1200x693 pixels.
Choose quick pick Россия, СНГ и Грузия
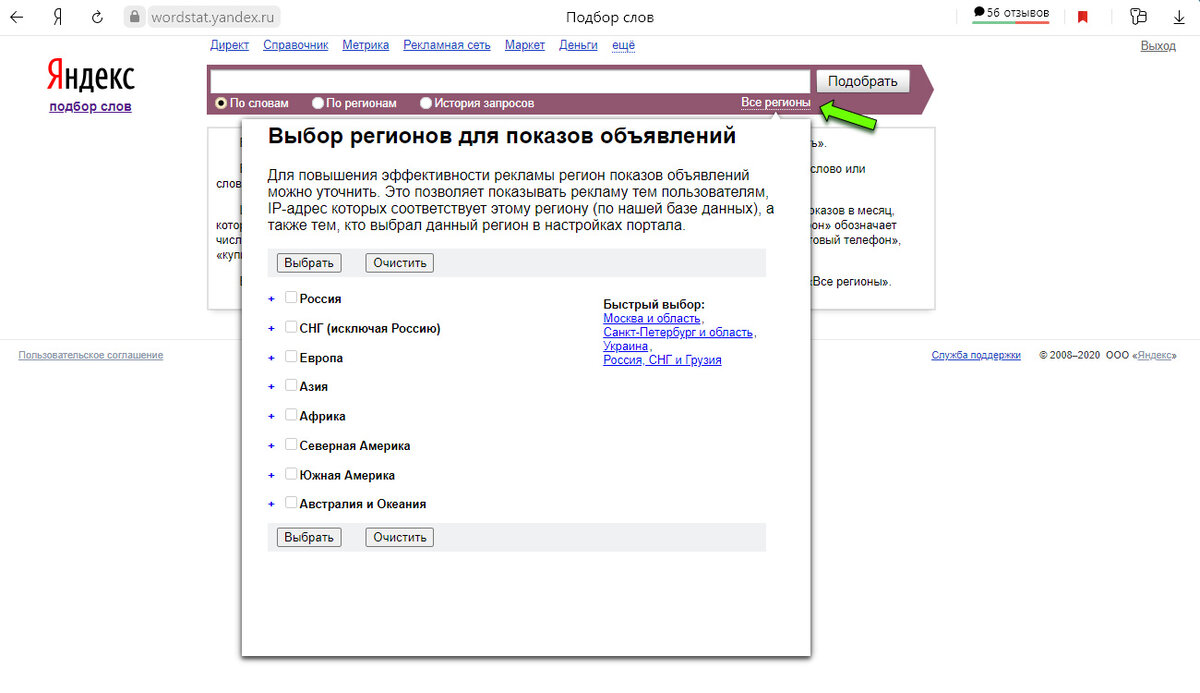coord(662,360)
